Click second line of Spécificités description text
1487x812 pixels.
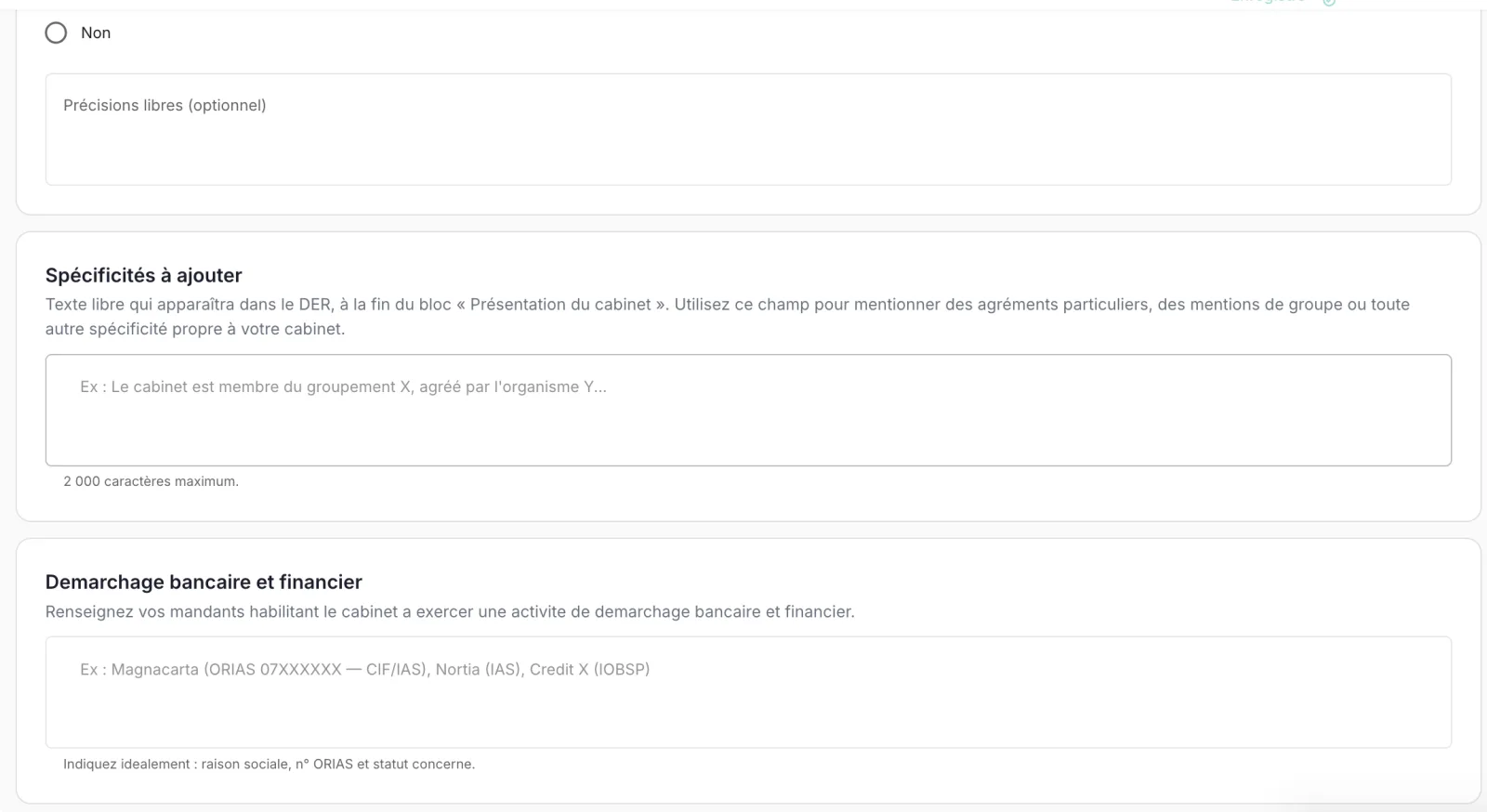click(x=195, y=329)
